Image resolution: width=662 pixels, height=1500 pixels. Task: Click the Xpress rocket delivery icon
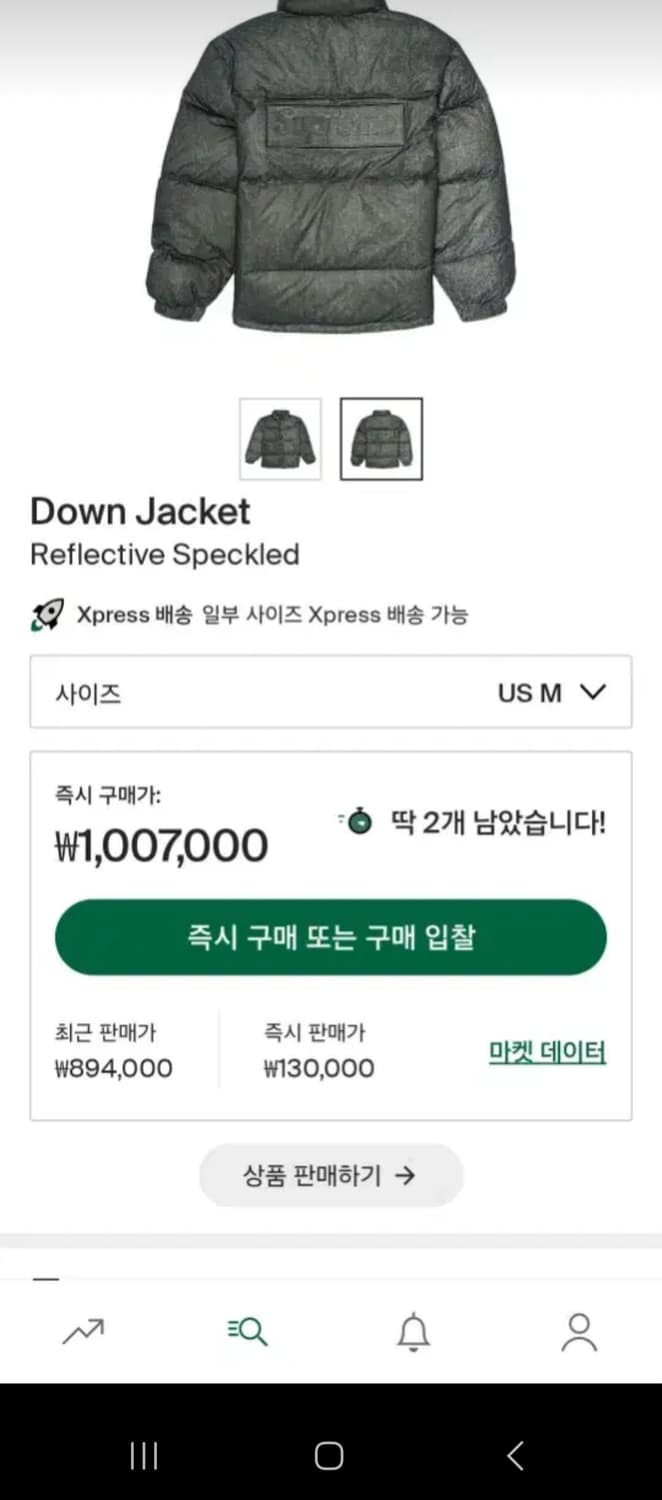coord(46,614)
